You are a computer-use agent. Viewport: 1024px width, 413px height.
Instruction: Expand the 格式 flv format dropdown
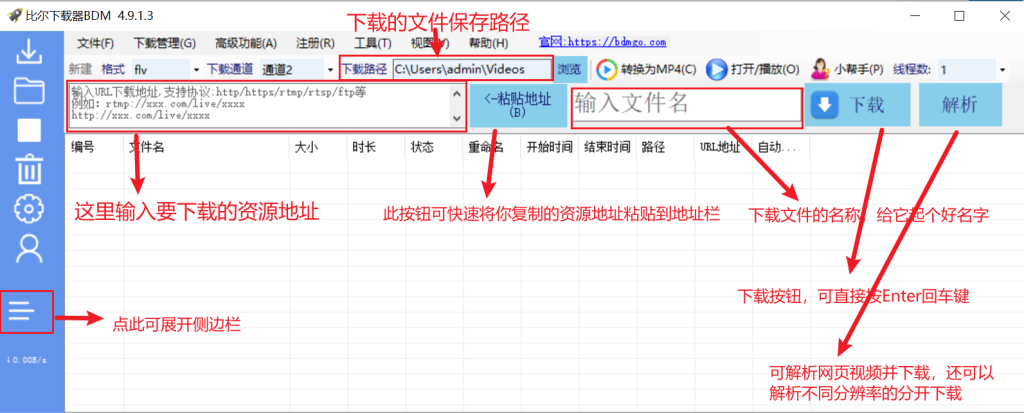[x=196, y=69]
